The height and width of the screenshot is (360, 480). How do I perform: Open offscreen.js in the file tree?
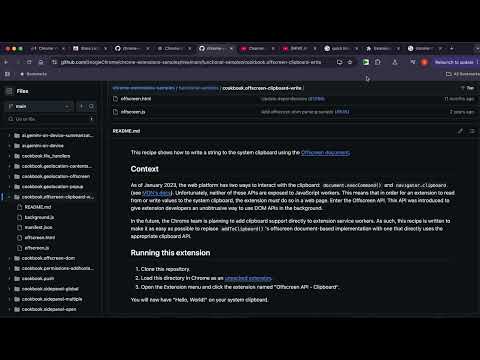pos(37,248)
